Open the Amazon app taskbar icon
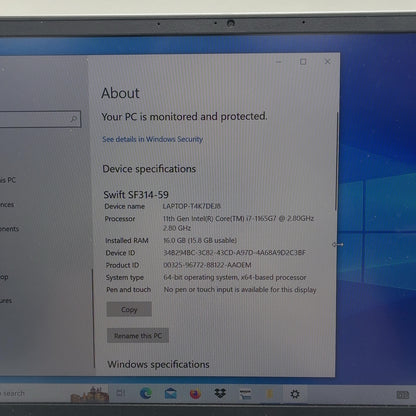 click(245, 394)
